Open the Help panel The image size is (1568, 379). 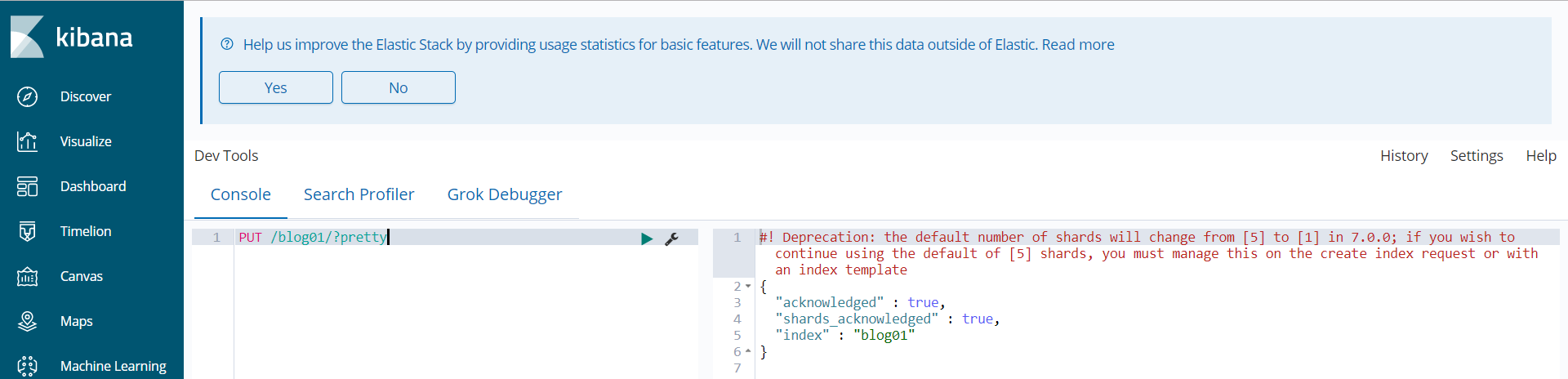[1541, 155]
